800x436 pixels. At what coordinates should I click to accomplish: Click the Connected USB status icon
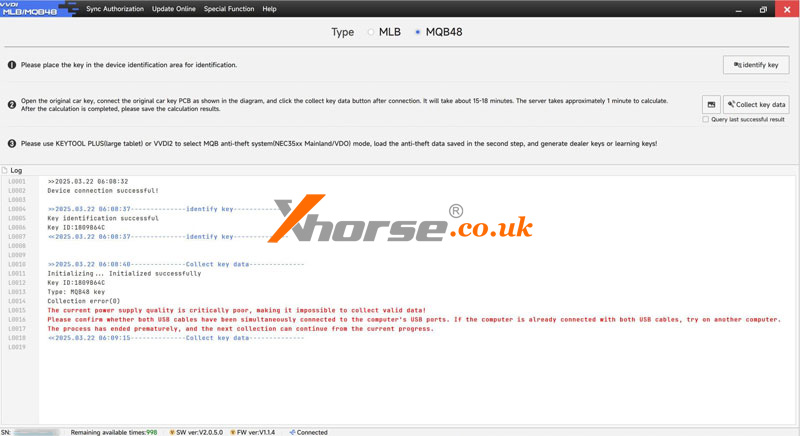coord(291,432)
